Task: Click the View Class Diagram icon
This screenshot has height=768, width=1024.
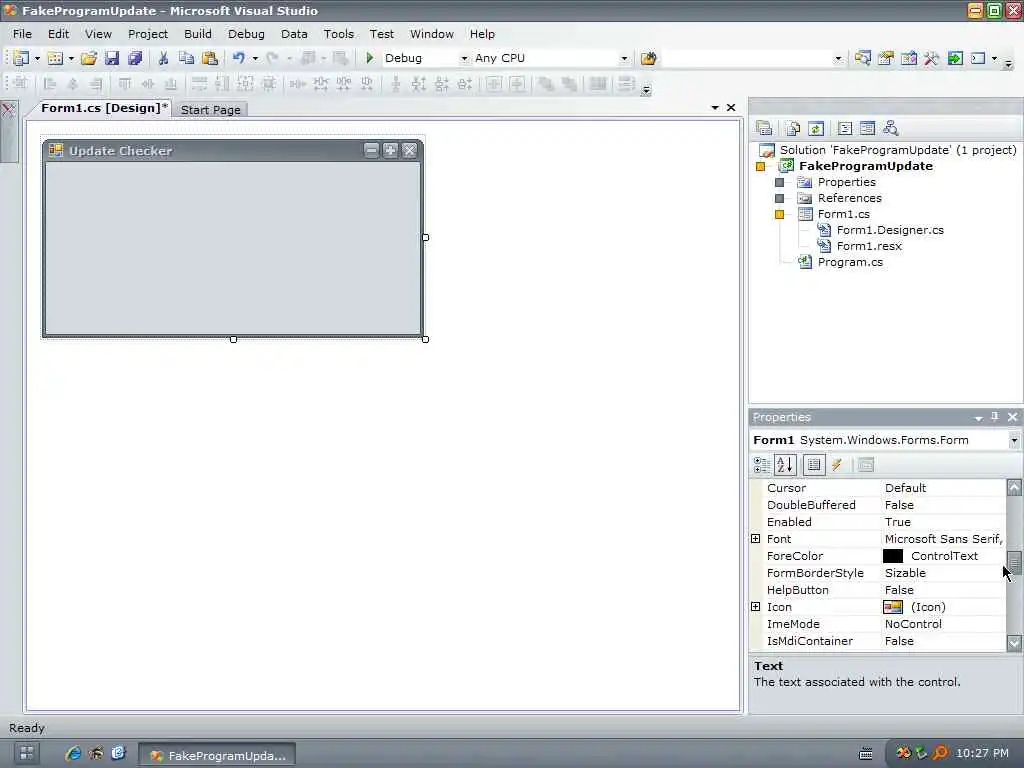Action: 890,128
